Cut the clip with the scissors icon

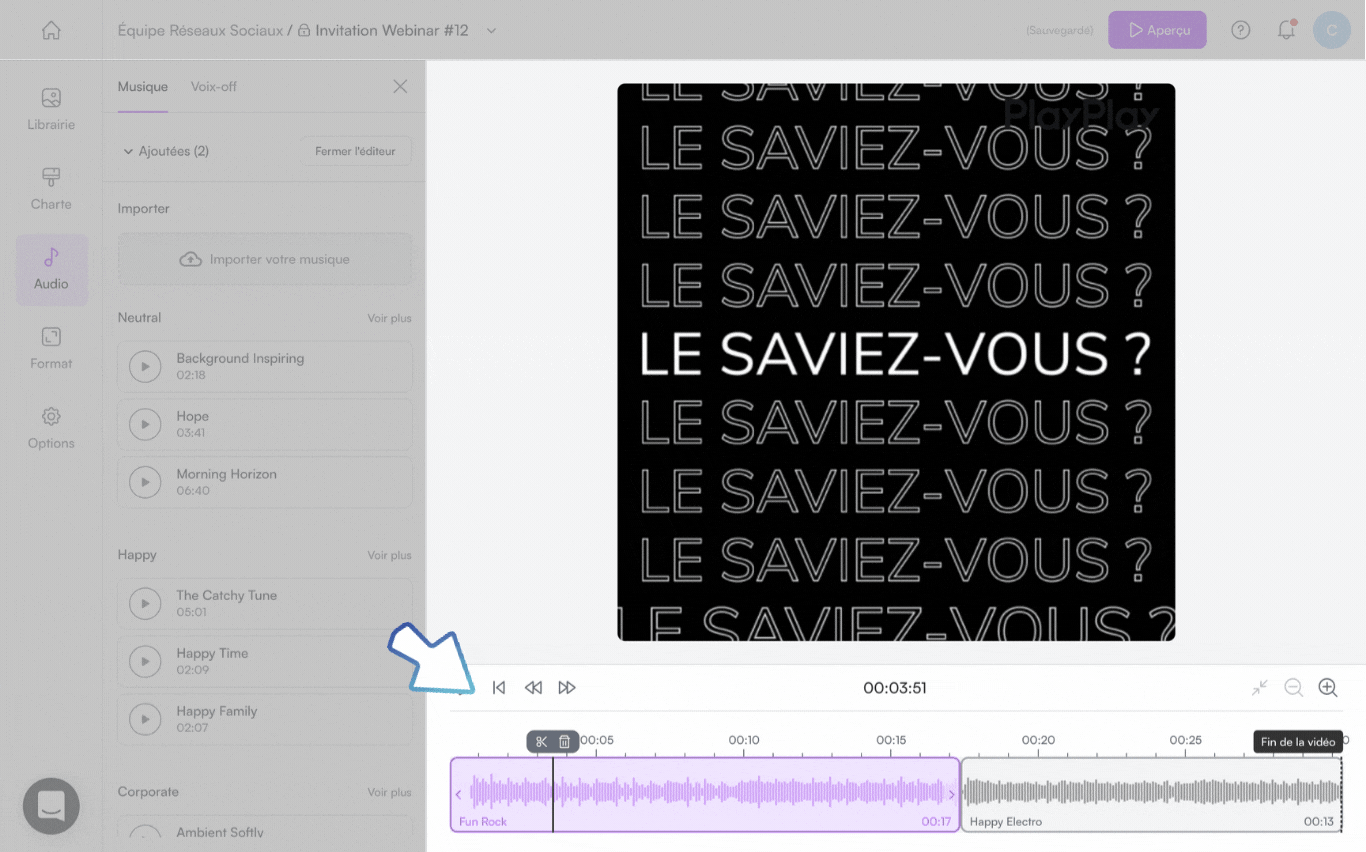pyautogui.click(x=541, y=741)
